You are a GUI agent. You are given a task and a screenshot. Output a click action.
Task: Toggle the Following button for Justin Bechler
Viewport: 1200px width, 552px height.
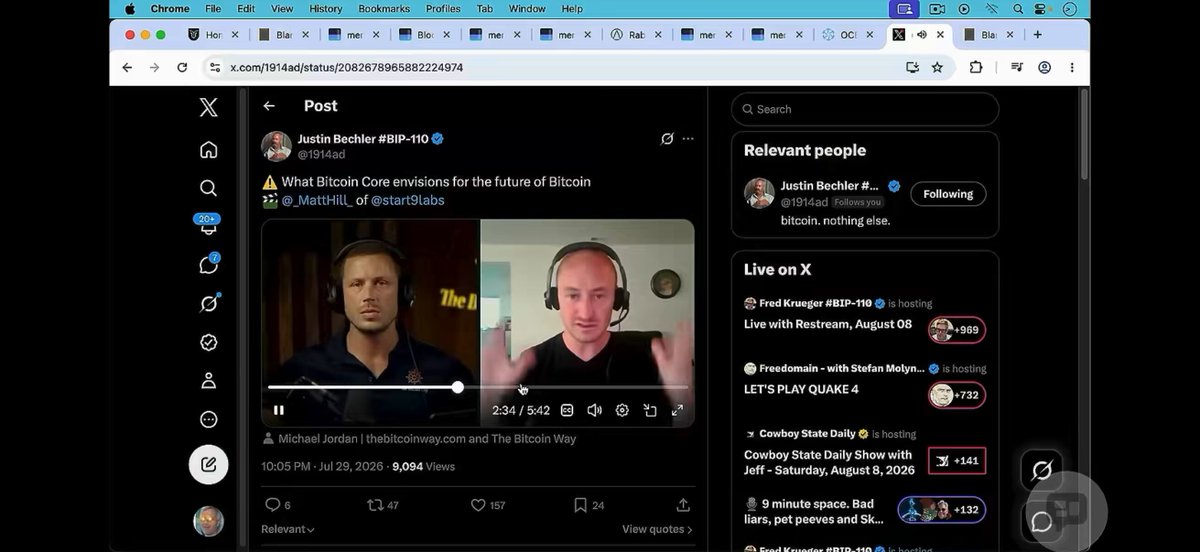(948, 194)
